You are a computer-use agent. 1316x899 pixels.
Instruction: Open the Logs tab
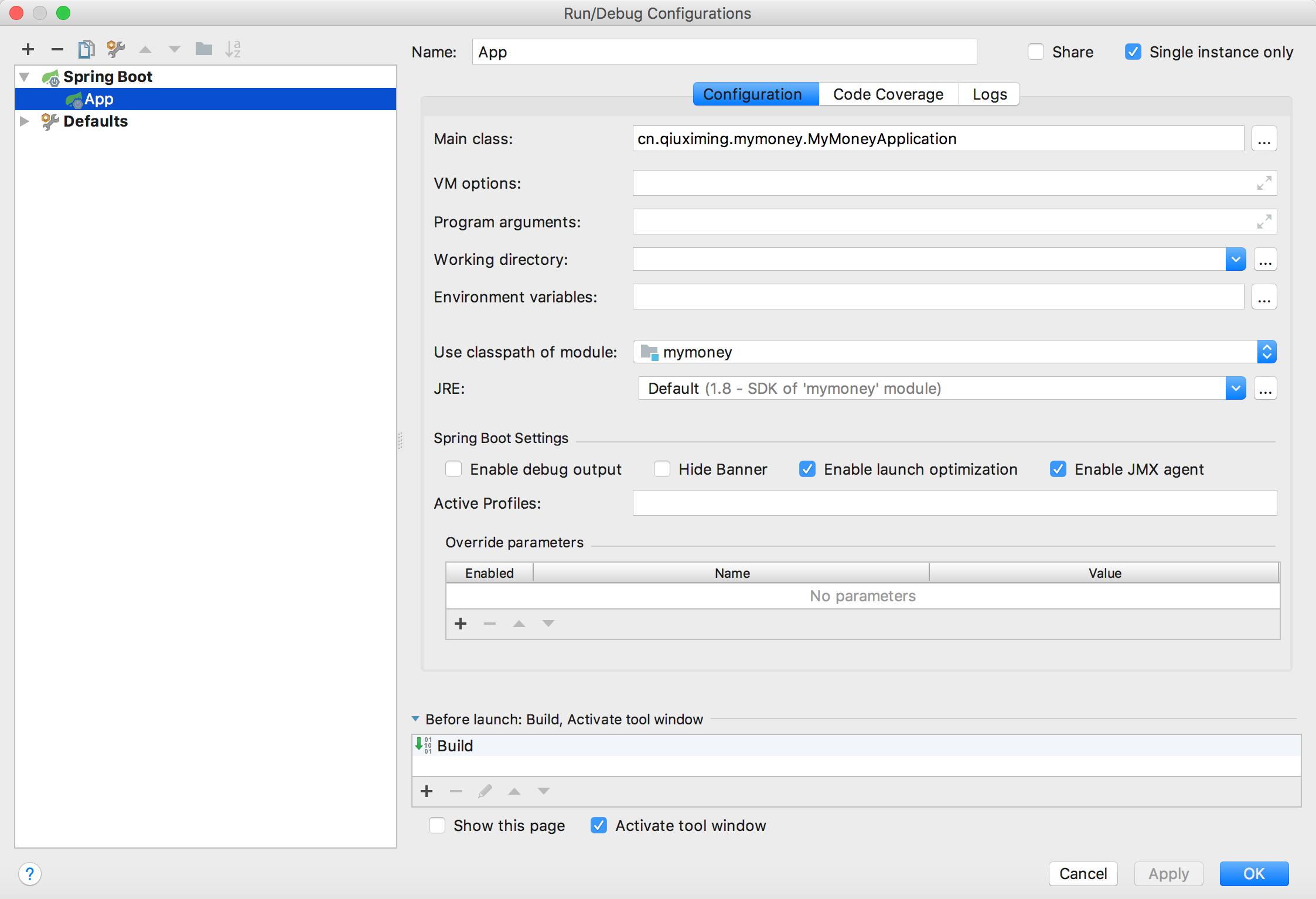coord(989,94)
